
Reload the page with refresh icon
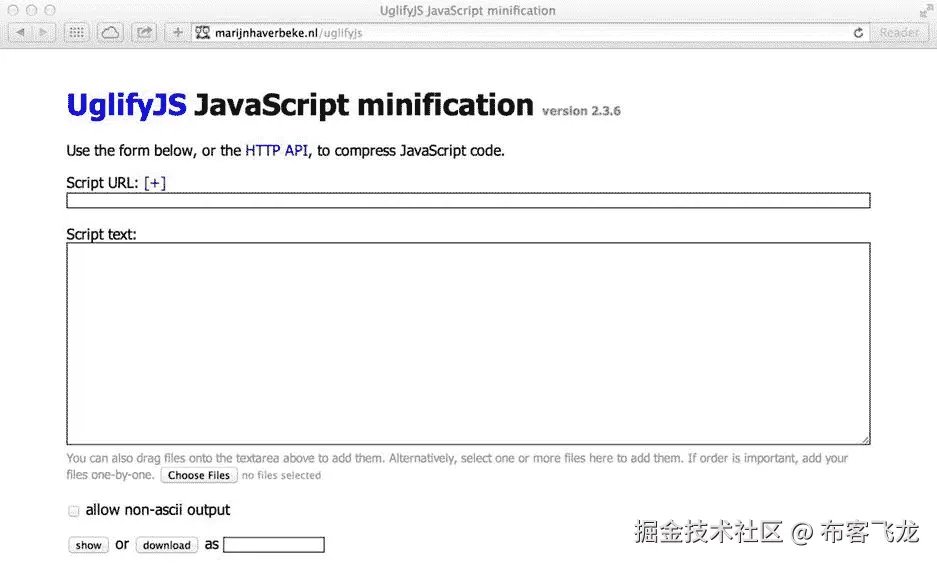(858, 33)
